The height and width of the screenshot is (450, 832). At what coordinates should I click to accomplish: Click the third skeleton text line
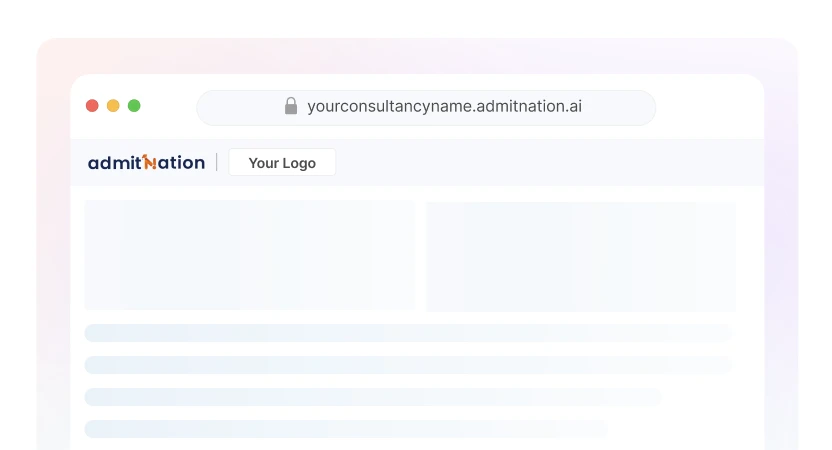point(372,397)
